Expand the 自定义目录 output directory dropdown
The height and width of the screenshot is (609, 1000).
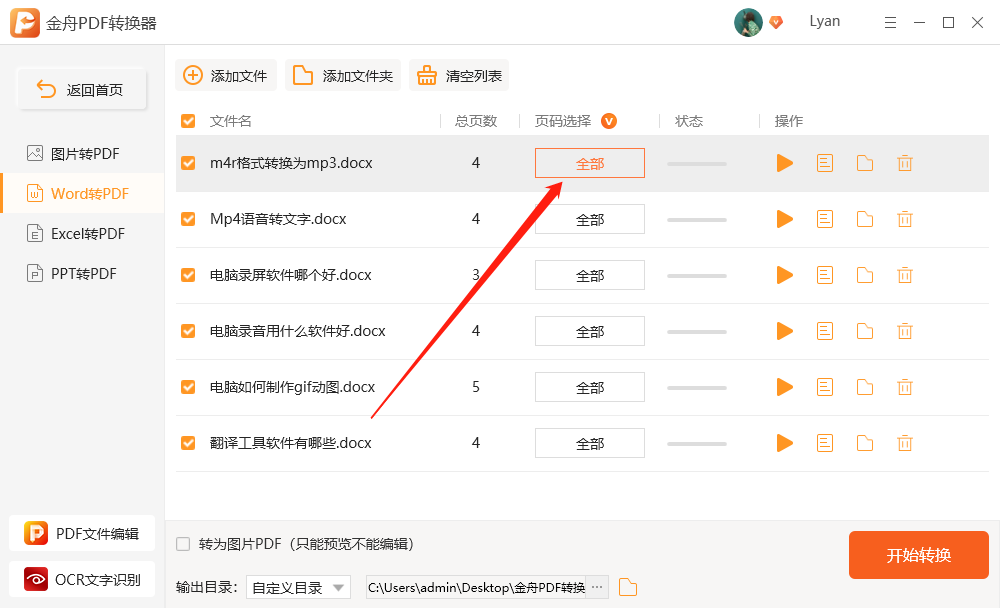[298, 587]
